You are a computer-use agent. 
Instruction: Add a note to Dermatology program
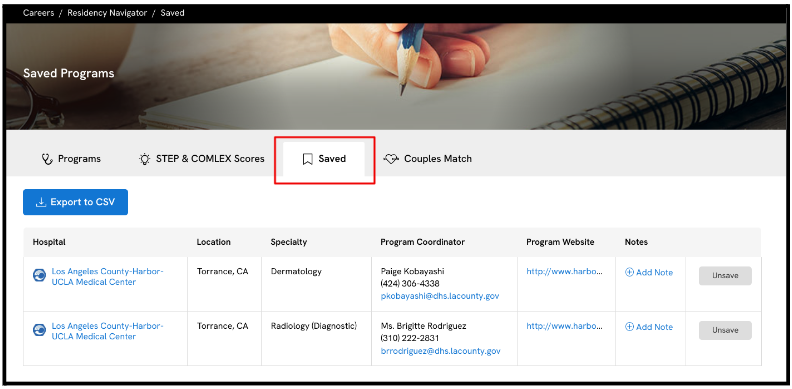tap(649, 272)
